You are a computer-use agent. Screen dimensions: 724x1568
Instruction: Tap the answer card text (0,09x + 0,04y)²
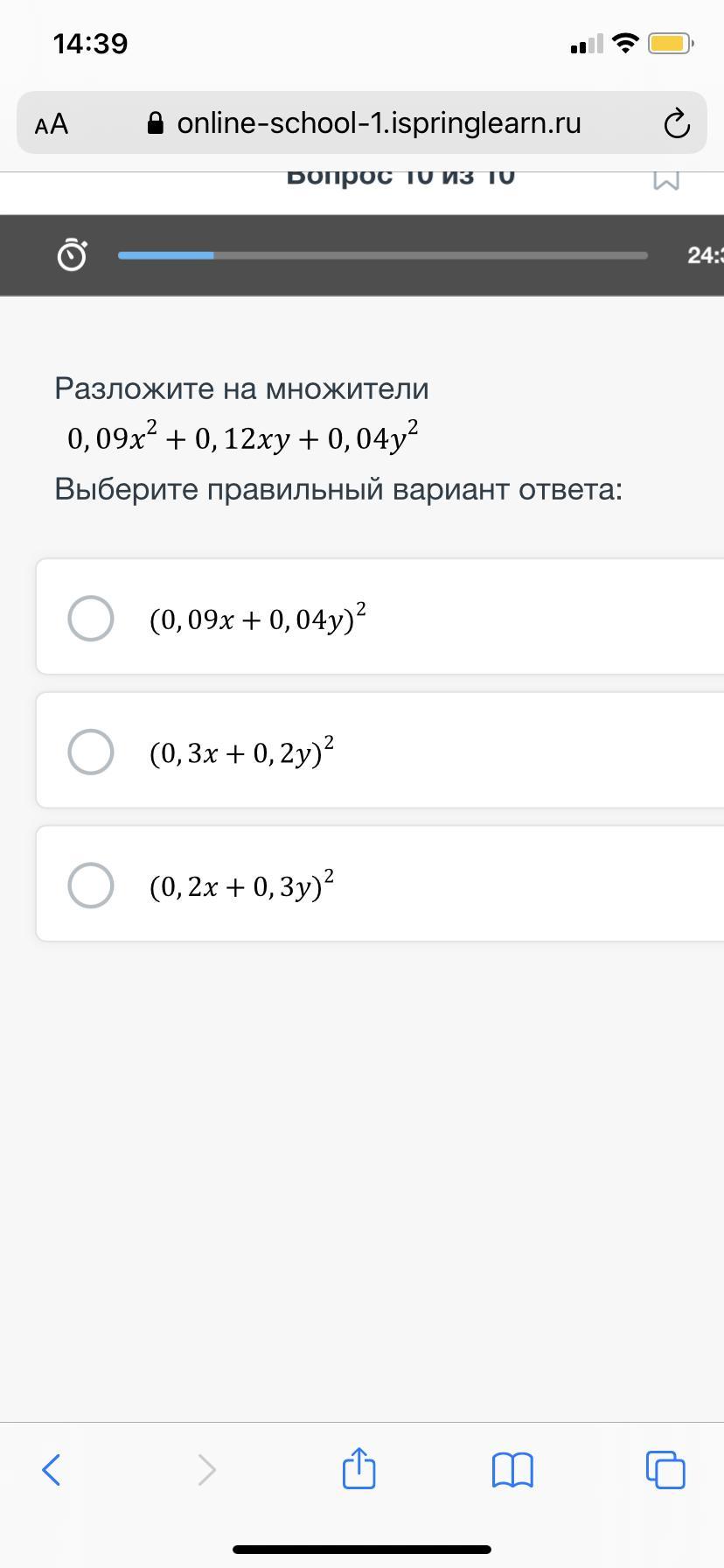pyautogui.click(x=258, y=618)
